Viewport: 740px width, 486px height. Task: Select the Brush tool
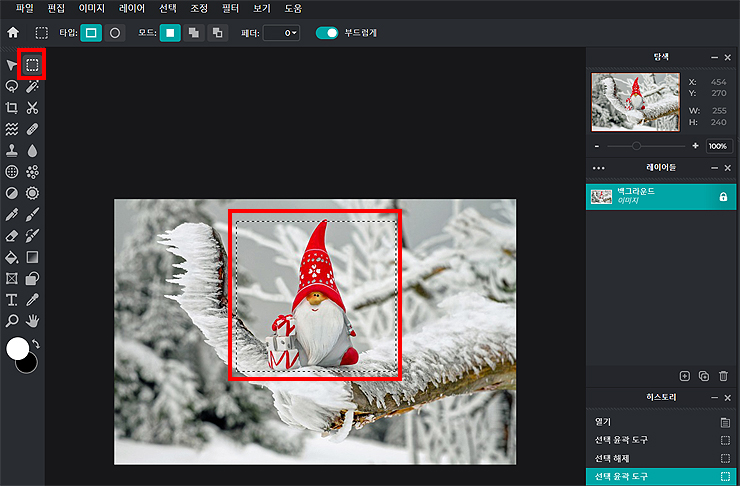pyautogui.click(x=32, y=215)
